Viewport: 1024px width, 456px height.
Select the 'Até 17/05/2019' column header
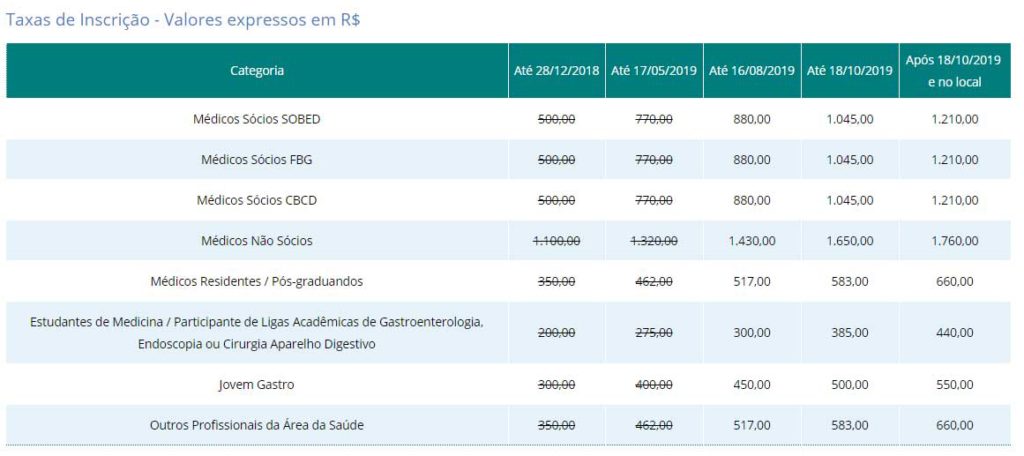pyautogui.click(x=654, y=71)
